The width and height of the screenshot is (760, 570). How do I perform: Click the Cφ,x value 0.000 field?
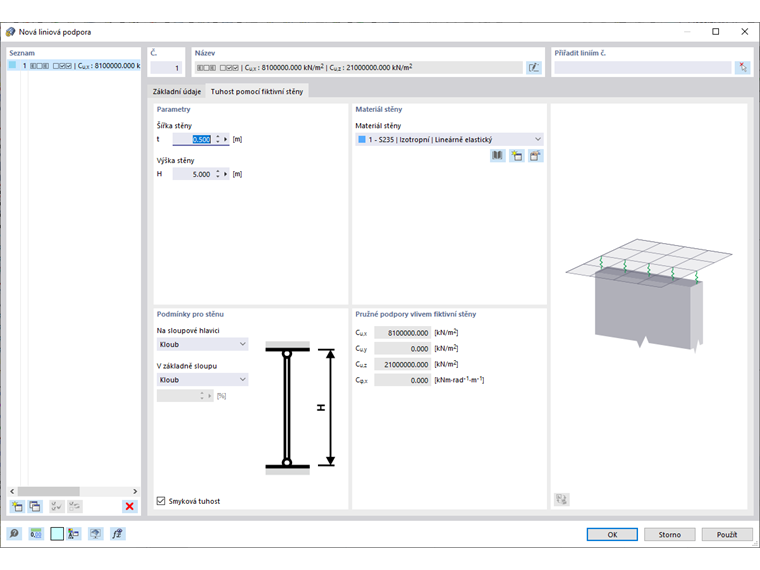point(402,380)
